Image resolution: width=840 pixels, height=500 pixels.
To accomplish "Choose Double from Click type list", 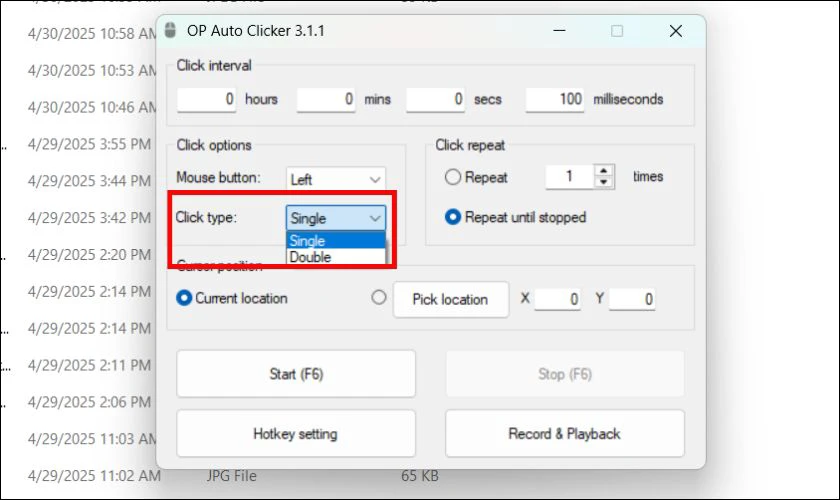I will point(336,257).
